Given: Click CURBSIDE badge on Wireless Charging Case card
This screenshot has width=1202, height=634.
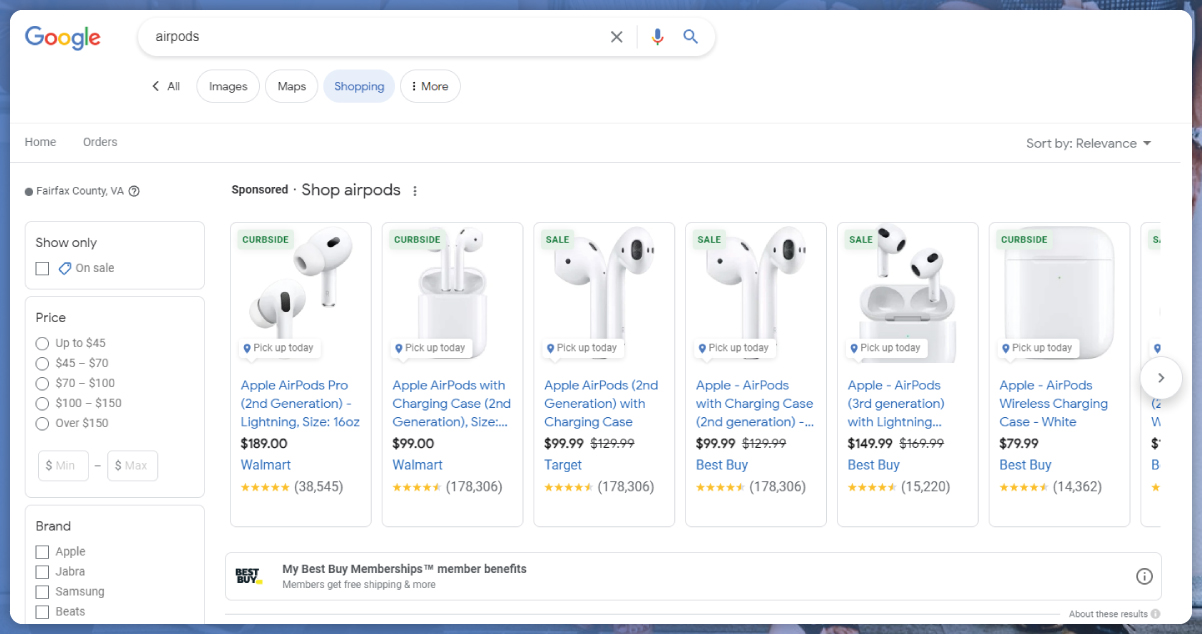Looking at the screenshot, I should [x=1024, y=240].
